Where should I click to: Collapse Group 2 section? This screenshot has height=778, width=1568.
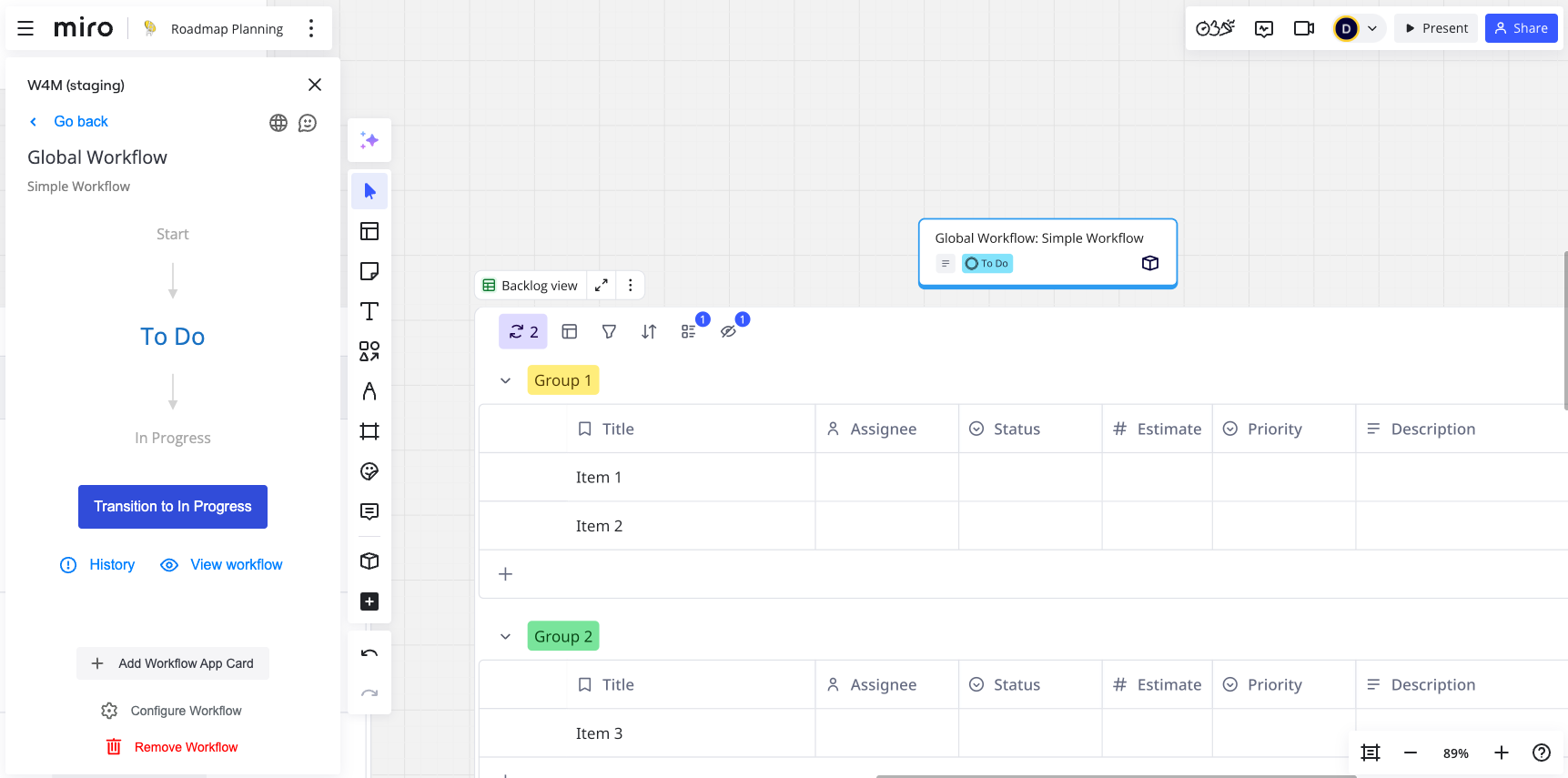click(x=505, y=637)
